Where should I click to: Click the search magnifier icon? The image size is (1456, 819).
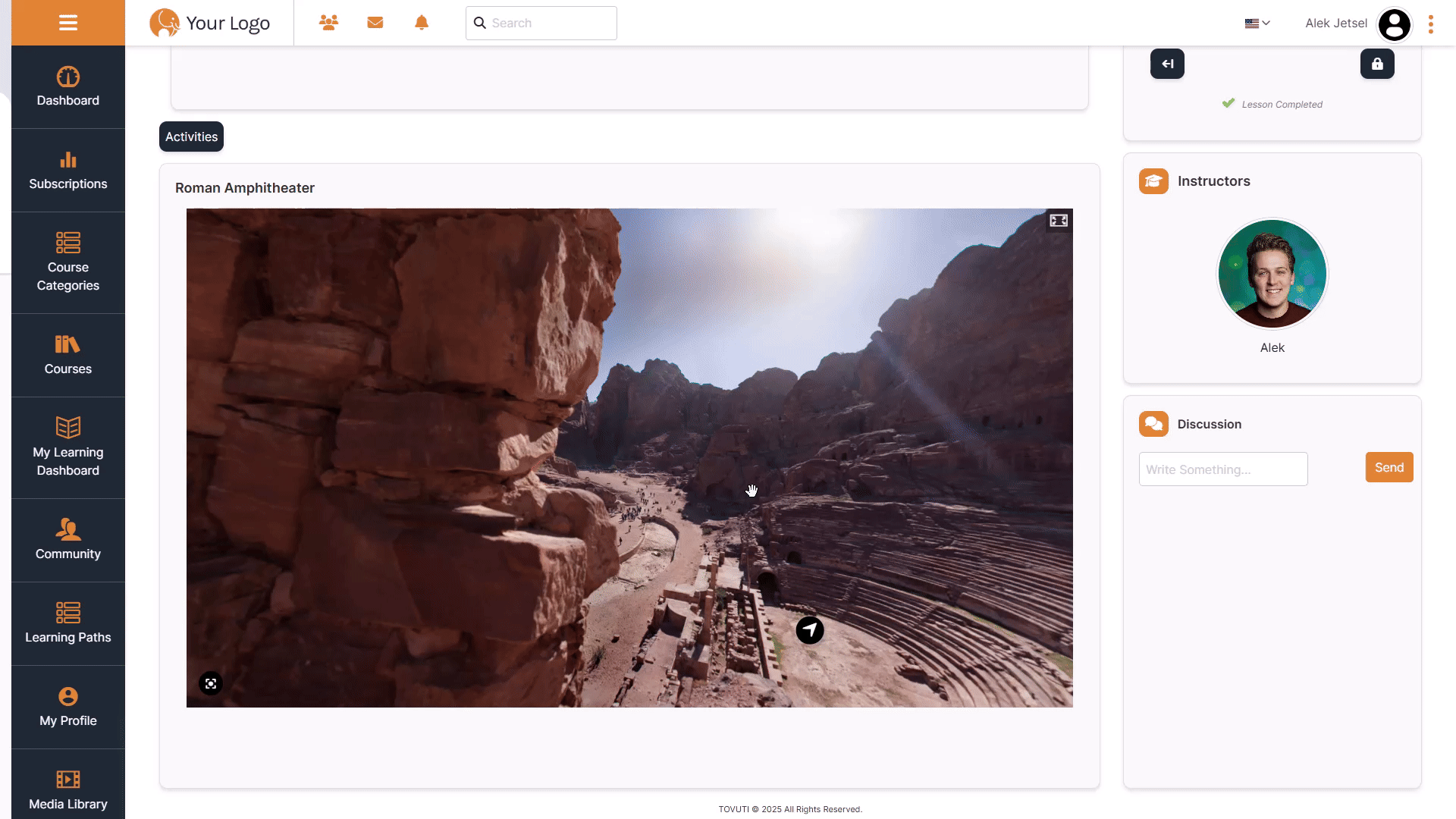click(x=480, y=23)
